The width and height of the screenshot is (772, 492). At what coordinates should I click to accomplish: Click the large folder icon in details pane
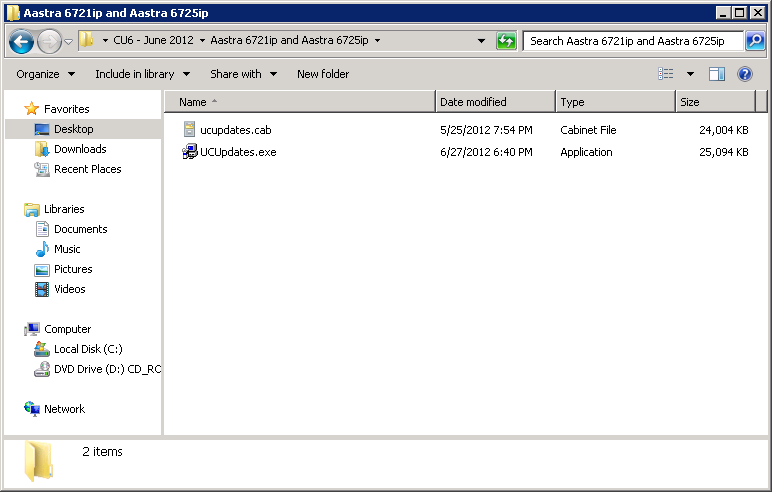click(x=38, y=461)
